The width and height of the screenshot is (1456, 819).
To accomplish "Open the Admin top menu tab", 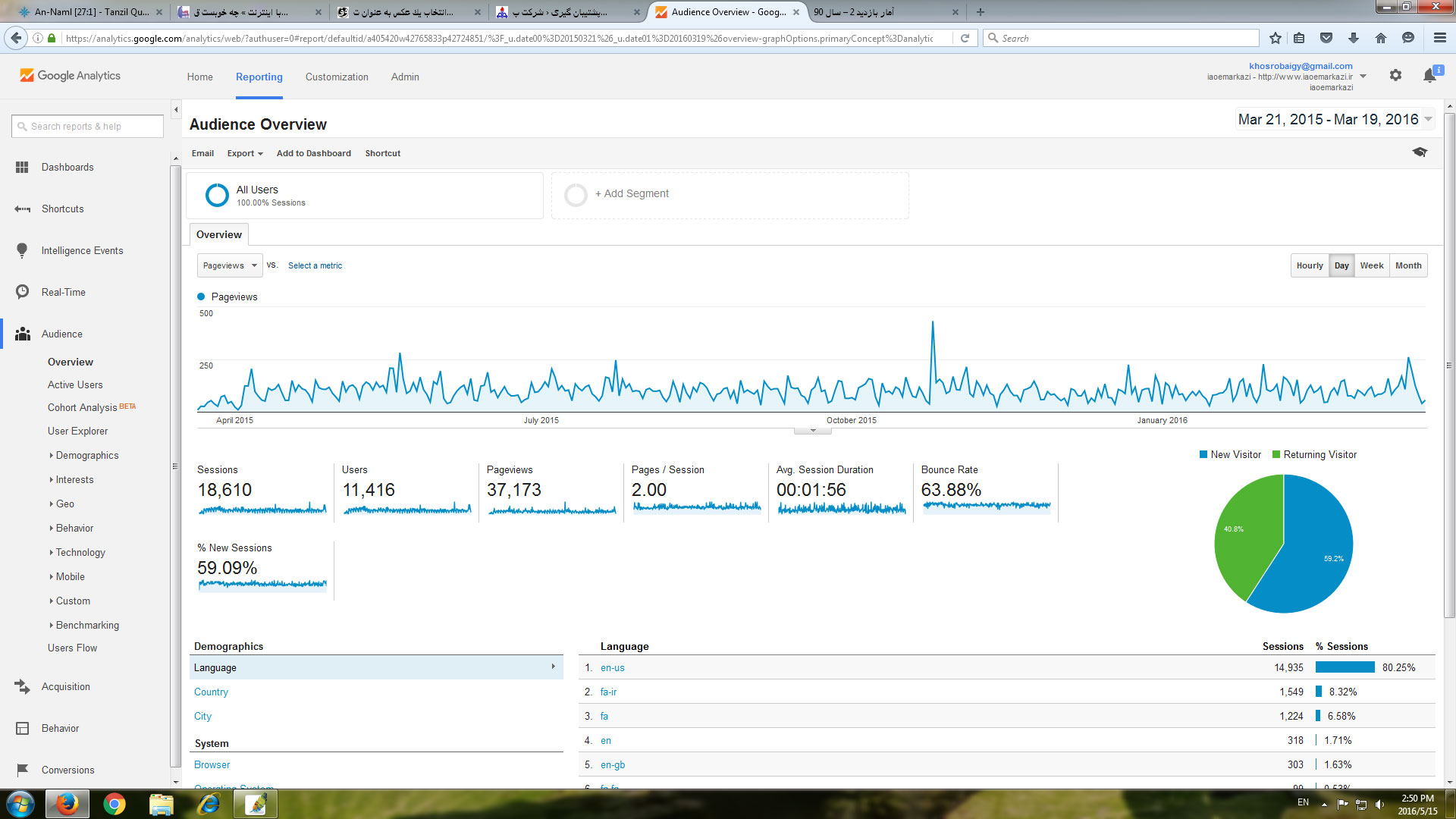I will coord(405,77).
